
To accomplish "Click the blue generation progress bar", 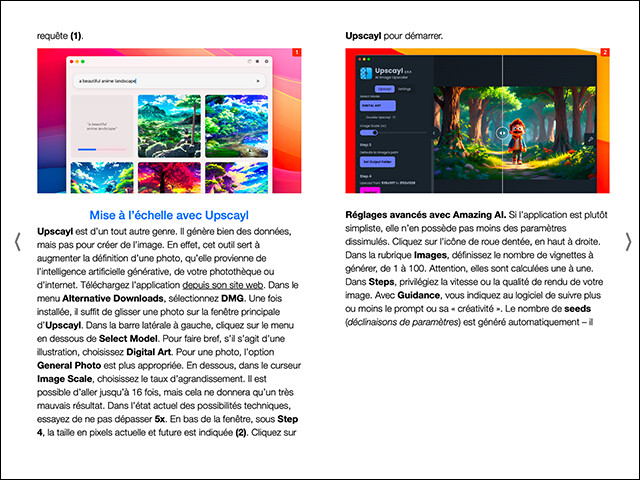I will (87, 149).
